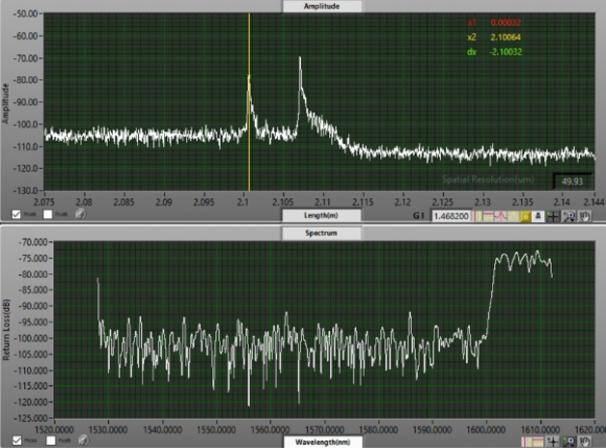Image resolution: width=606 pixels, height=448 pixels.
Task: Select pan hand tool in Spectrum graph palette
Action: point(582,440)
